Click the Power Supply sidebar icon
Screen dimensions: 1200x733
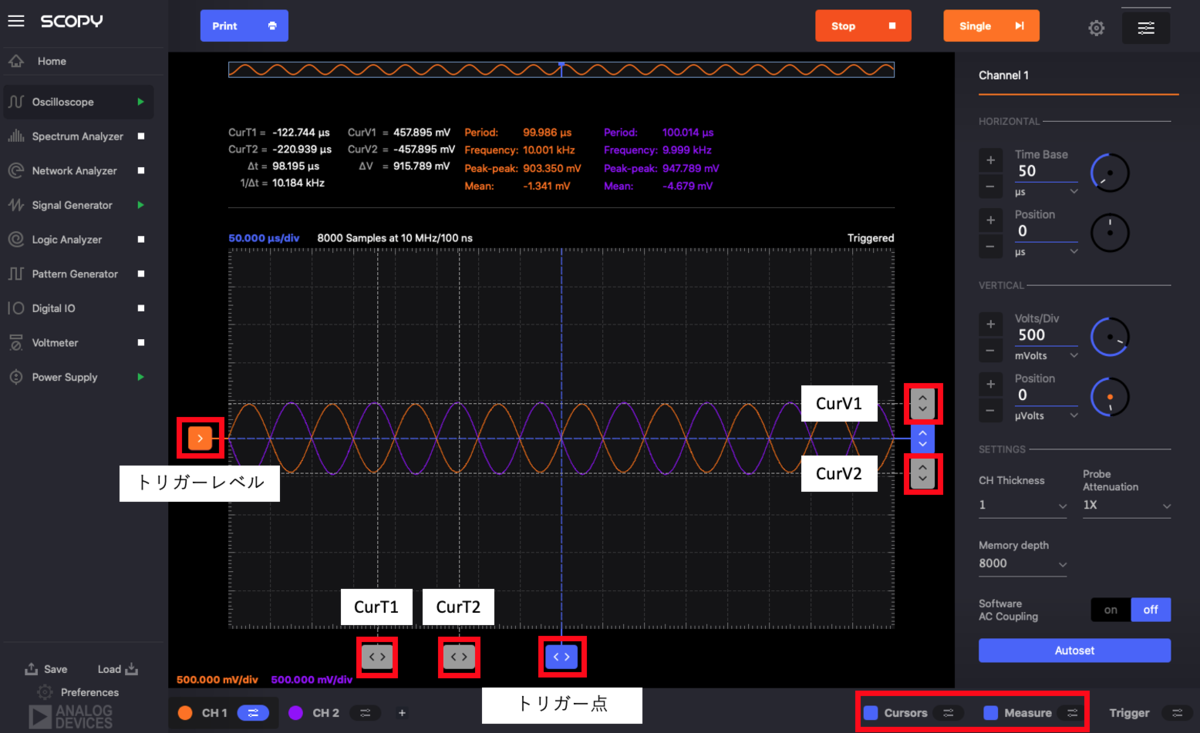[x=16, y=377]
